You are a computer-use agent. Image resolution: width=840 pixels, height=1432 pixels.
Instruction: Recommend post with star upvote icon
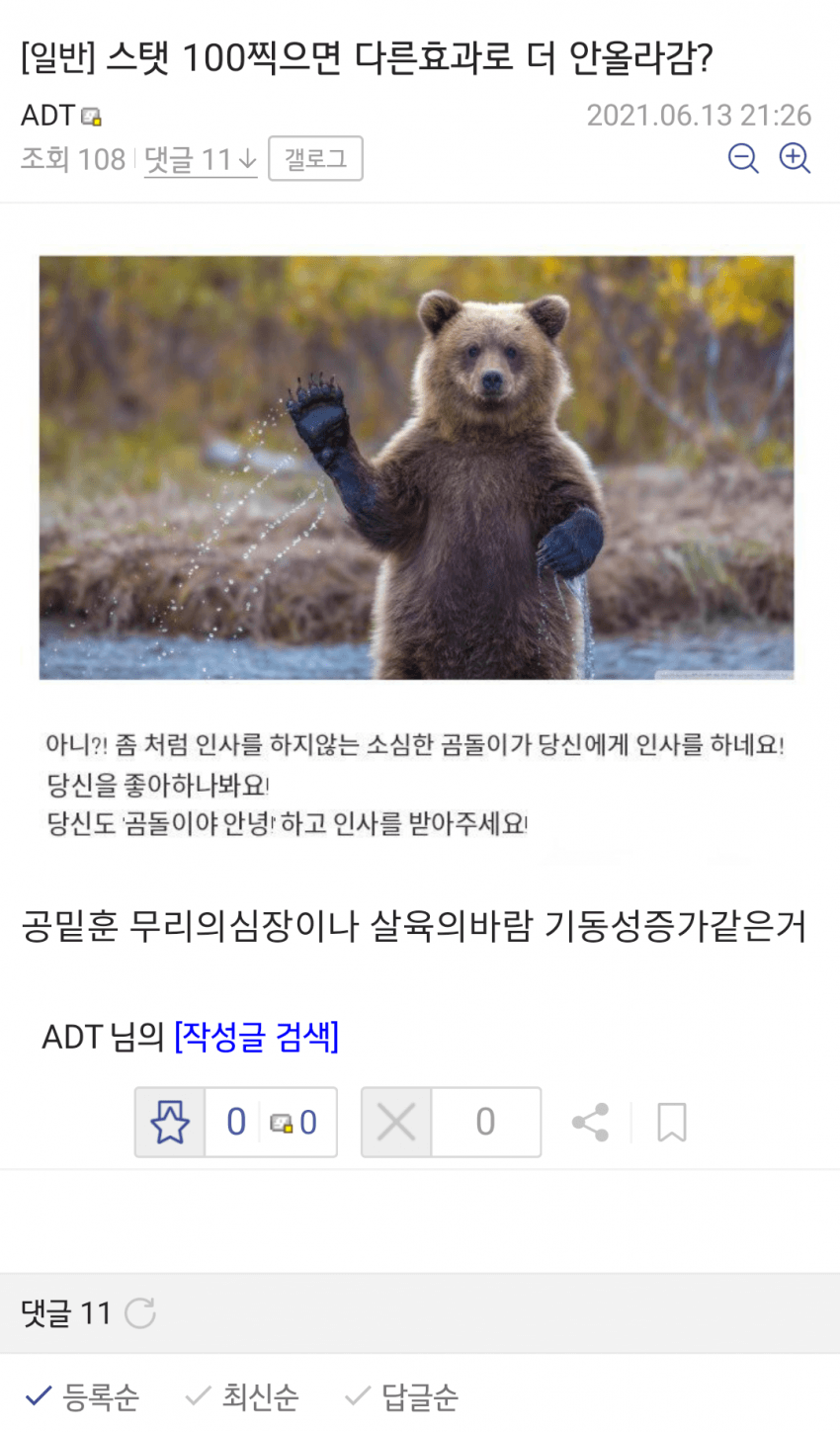[x=170, y=1122]
